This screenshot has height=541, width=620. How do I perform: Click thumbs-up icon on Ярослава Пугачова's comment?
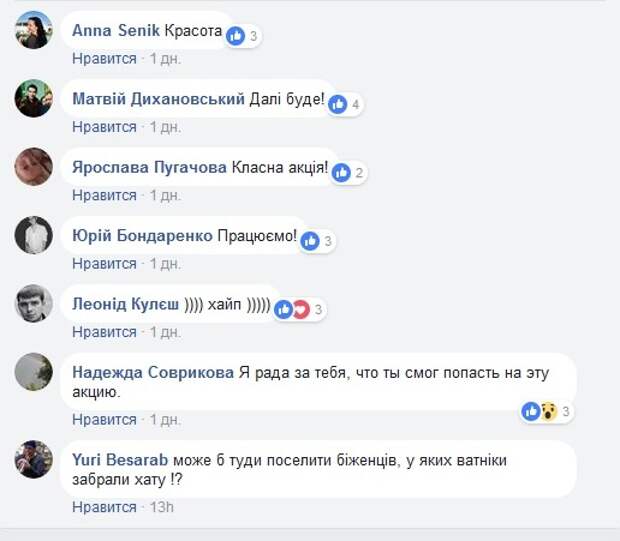[x=341, y=173]
